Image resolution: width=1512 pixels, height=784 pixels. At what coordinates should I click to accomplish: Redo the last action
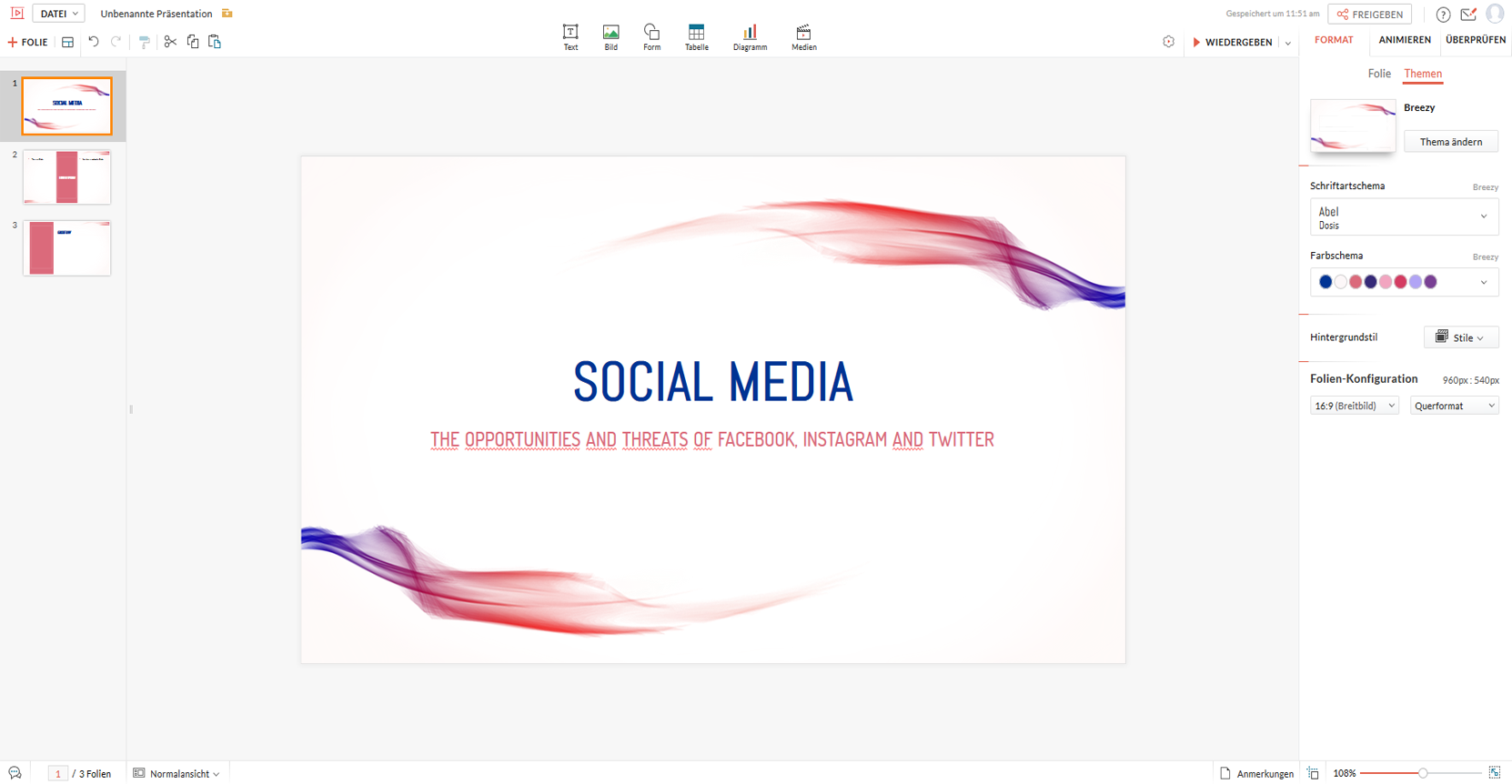(x=116, y=42)
